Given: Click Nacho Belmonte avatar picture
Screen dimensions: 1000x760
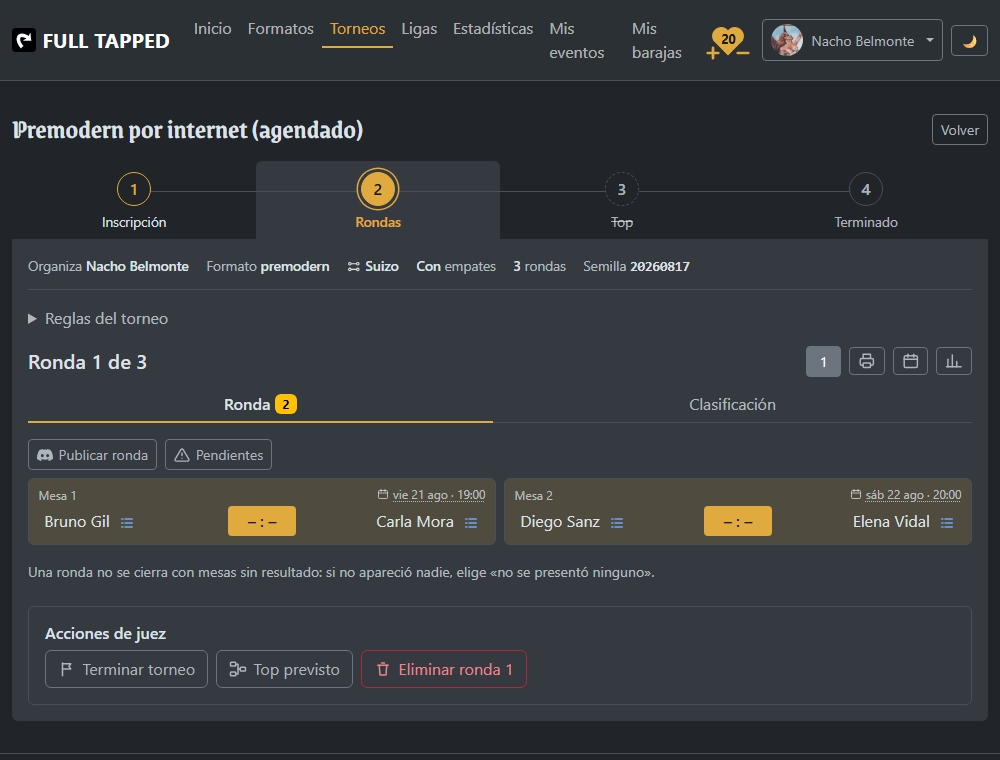Looking at the screenshot, I should point(786,40).
